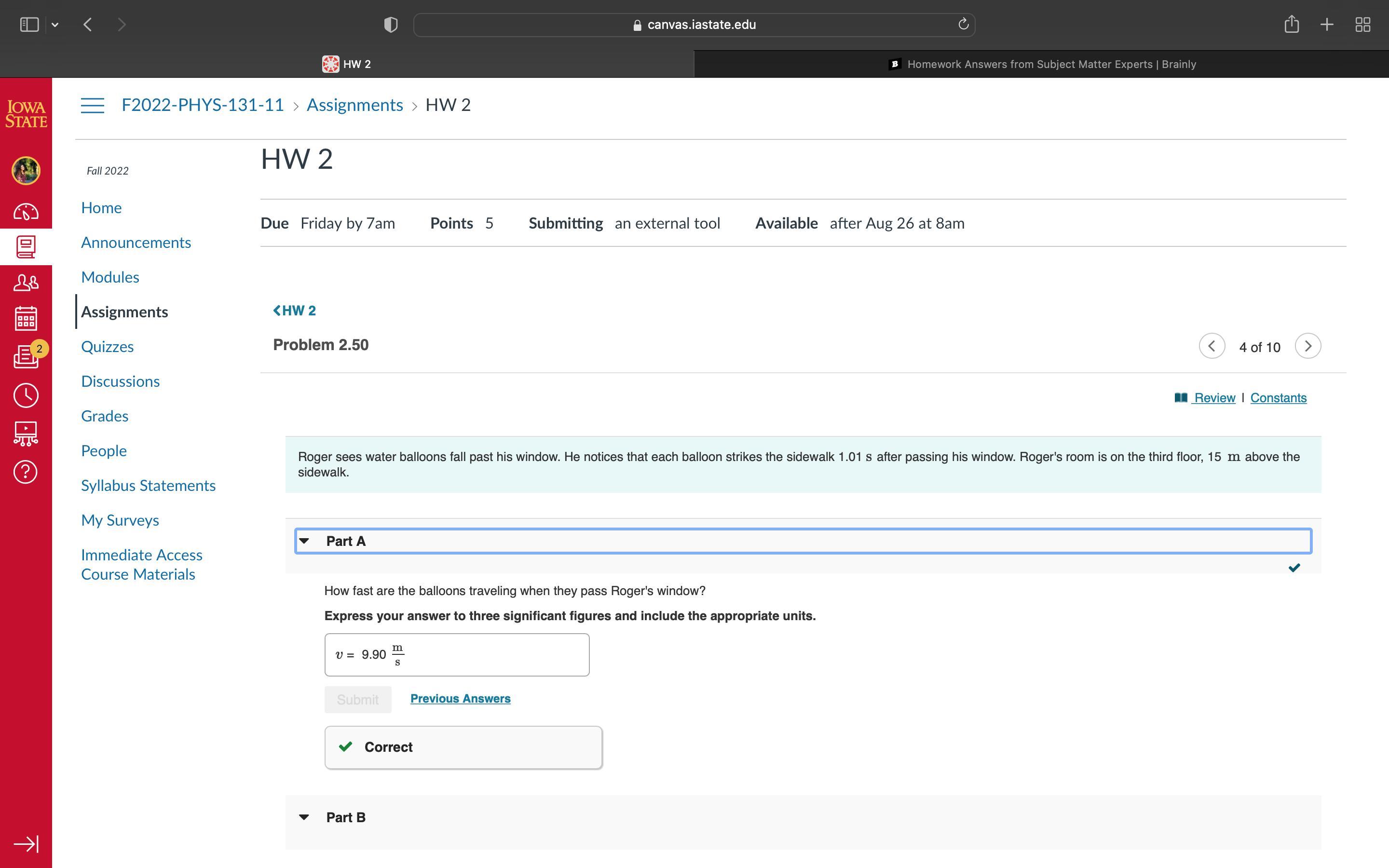
Task: Open the user account avatar
Action: [26, 171]
